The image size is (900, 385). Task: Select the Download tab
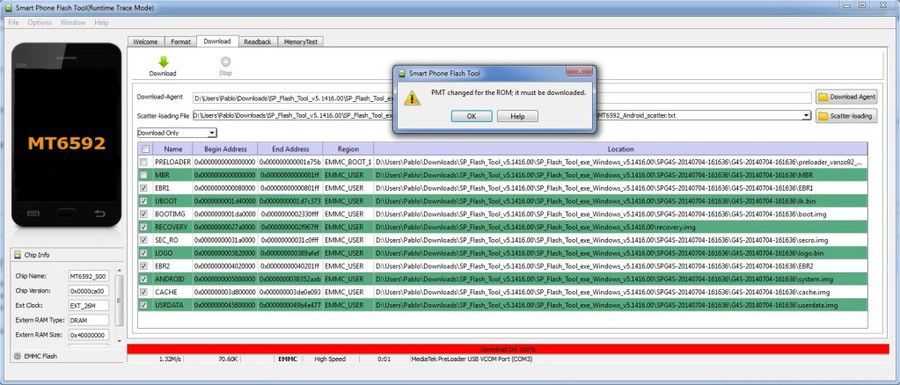(217, 41)
